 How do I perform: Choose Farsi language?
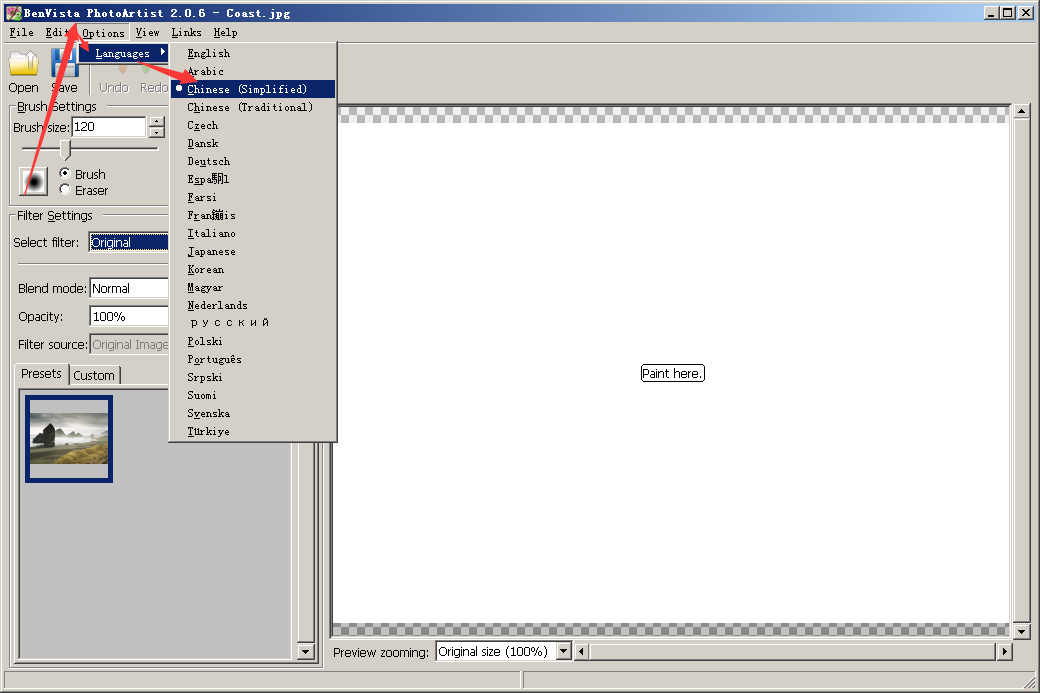click(253, 197)
